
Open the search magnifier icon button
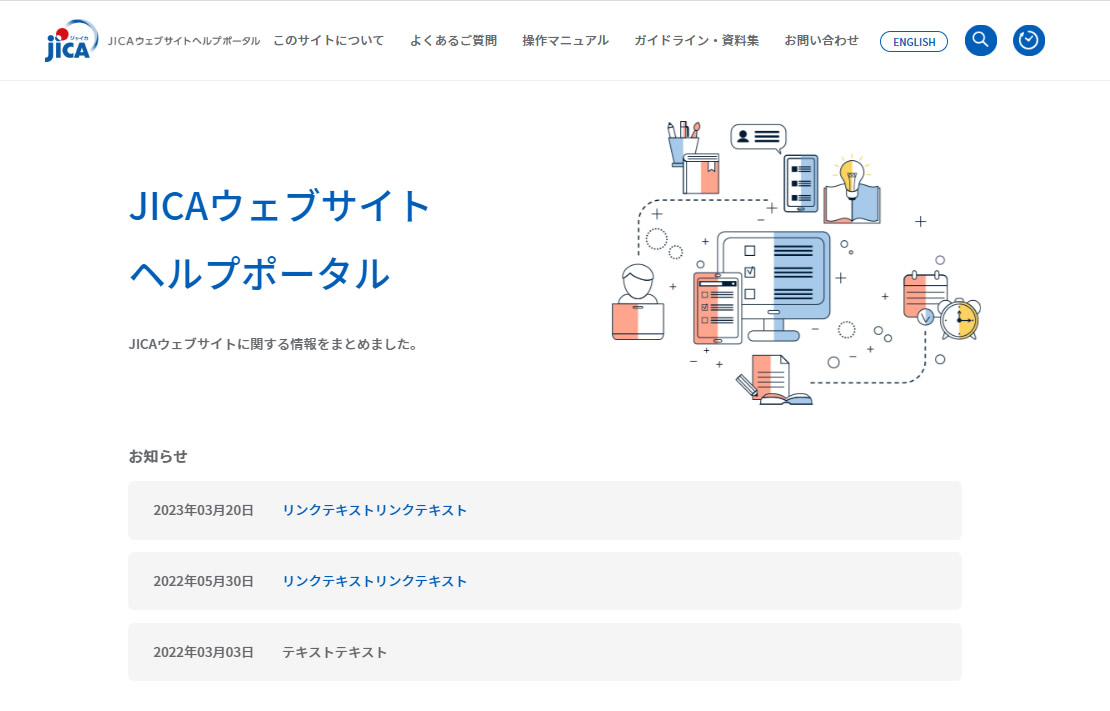click(980, 40)
